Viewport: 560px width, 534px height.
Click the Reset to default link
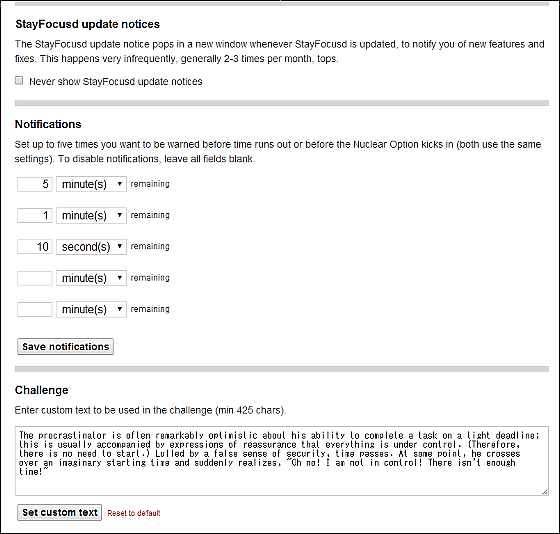[134, 513]
